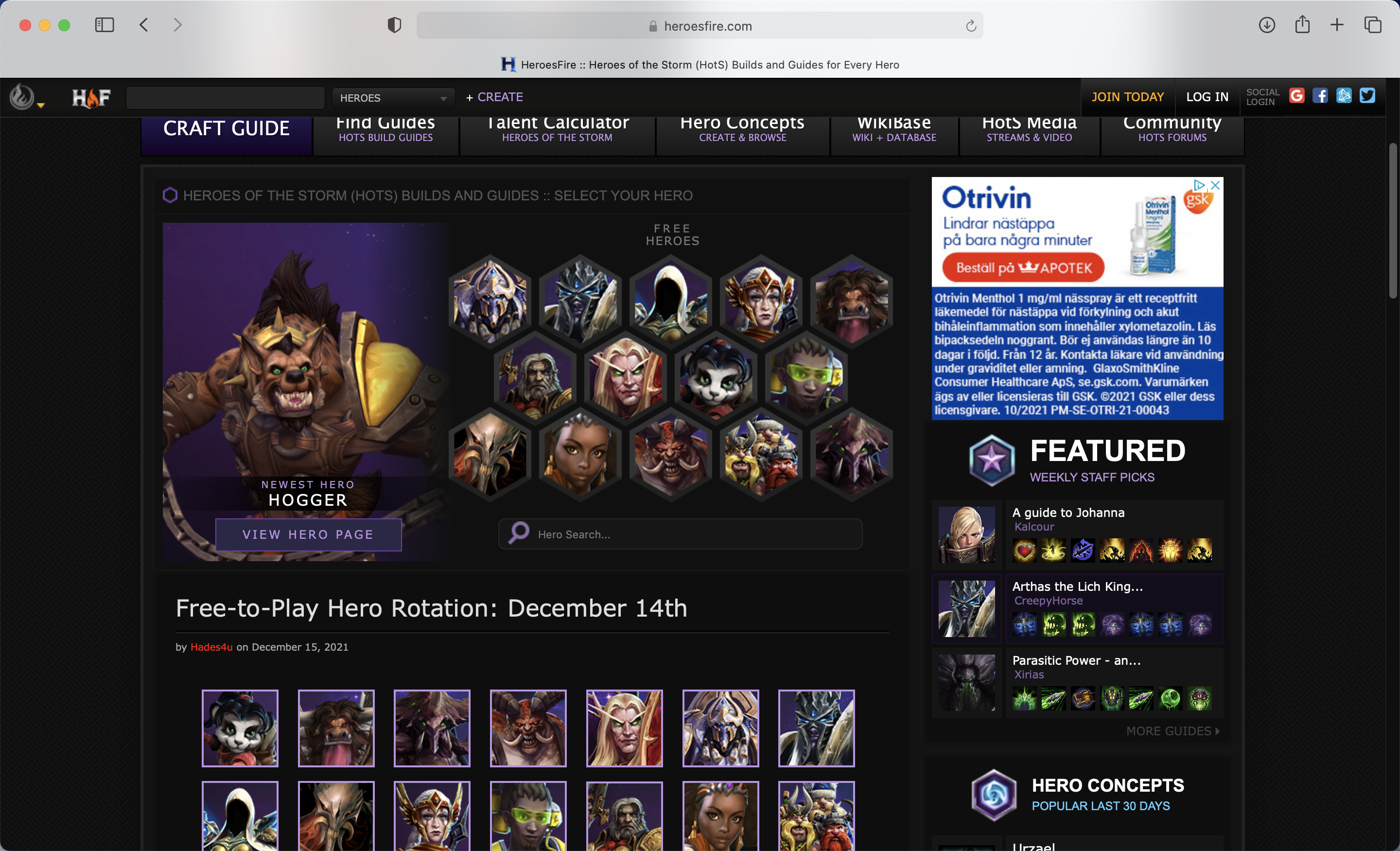Switch to the WikiBase tab
This screenshot has width=1400, height=851.
[894, 129]
